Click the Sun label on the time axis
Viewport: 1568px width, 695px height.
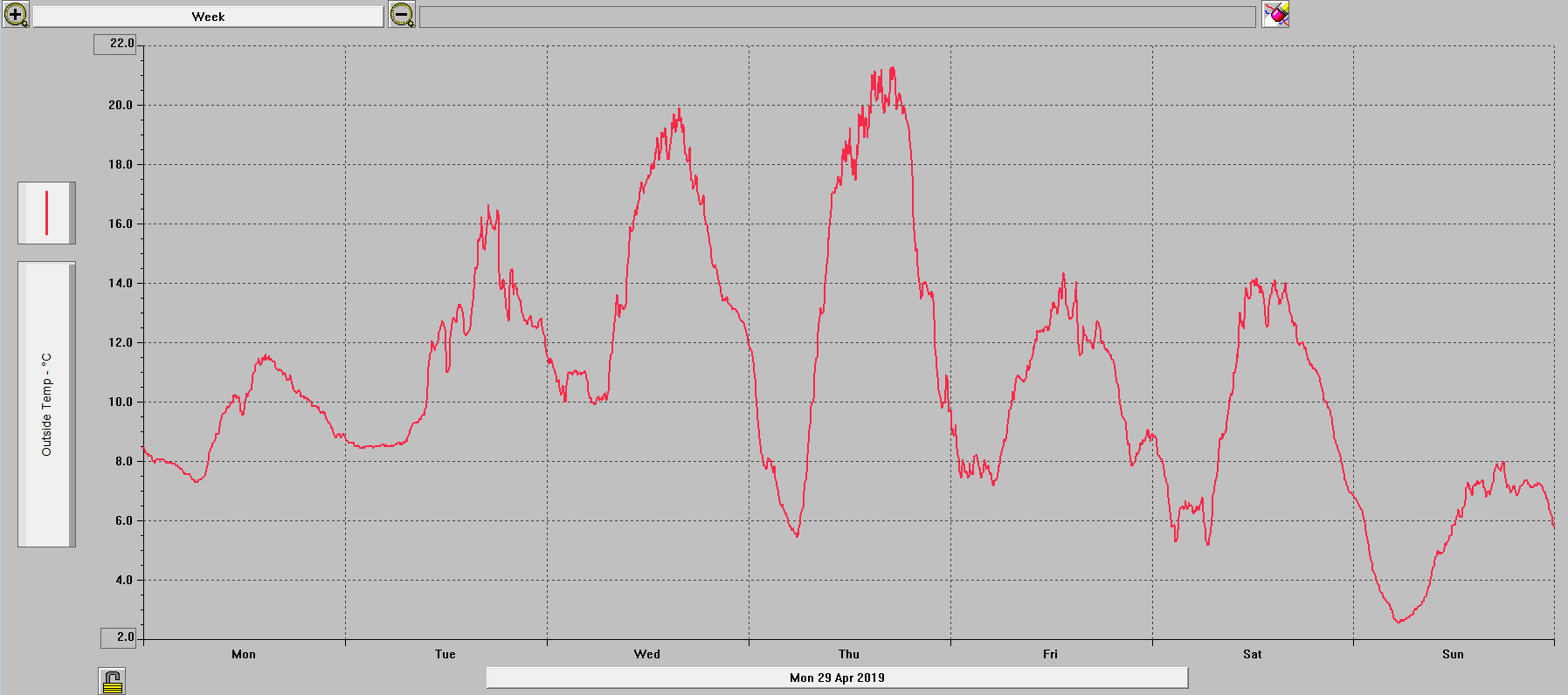(1453, 654)
